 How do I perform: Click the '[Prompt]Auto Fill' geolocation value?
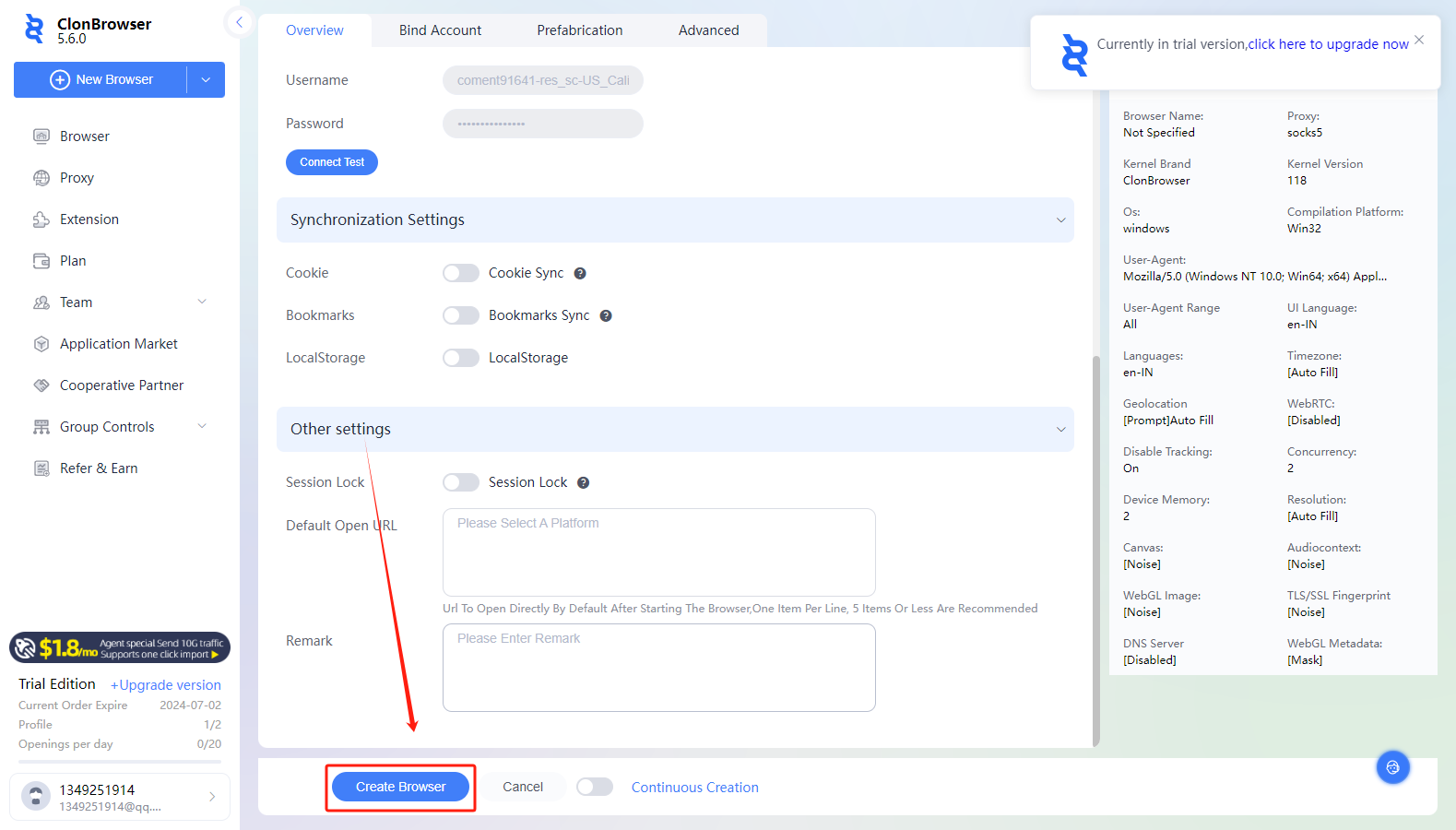point(1168,421)
